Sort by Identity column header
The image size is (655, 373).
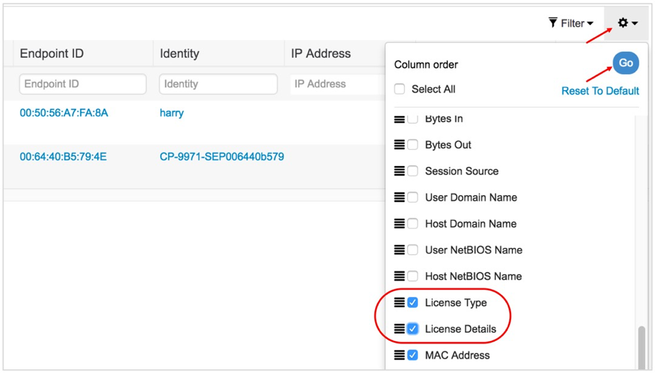(x=180, y=53)
